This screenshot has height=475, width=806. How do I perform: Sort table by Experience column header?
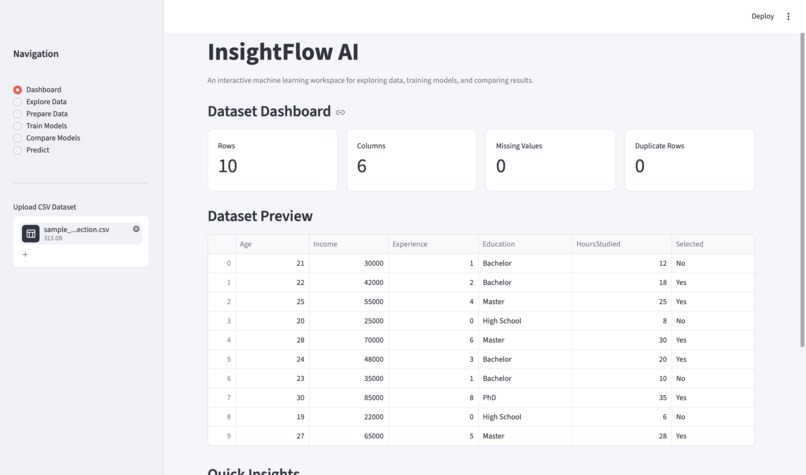coord(433,244)
